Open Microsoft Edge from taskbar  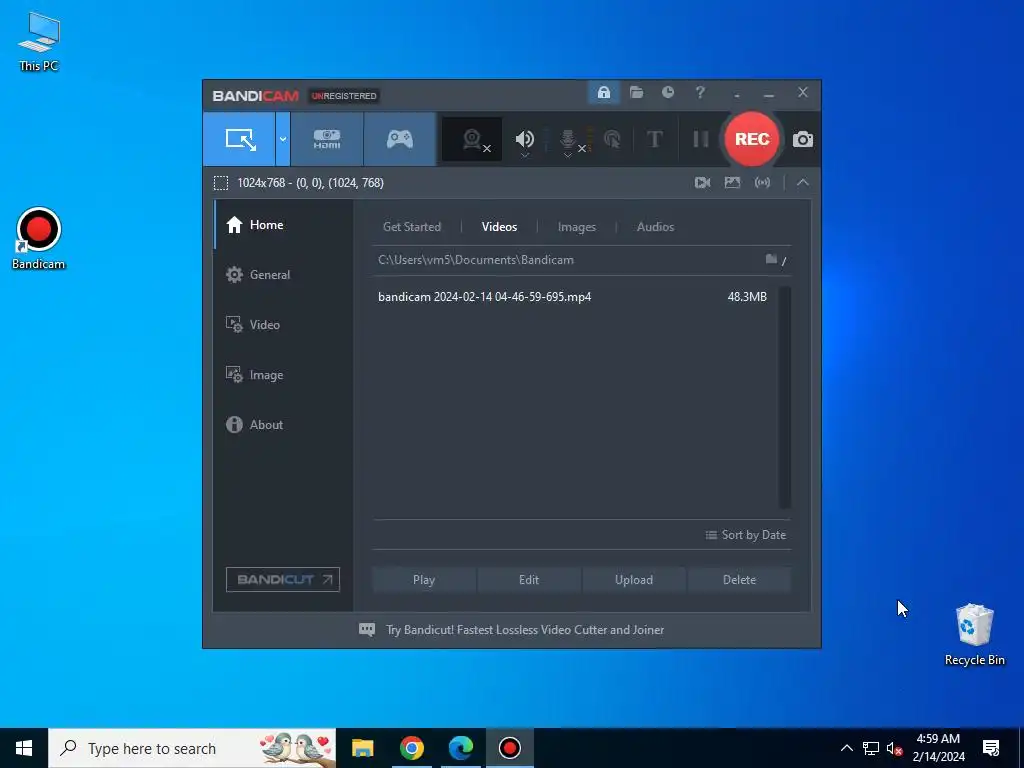coord(460,748)
